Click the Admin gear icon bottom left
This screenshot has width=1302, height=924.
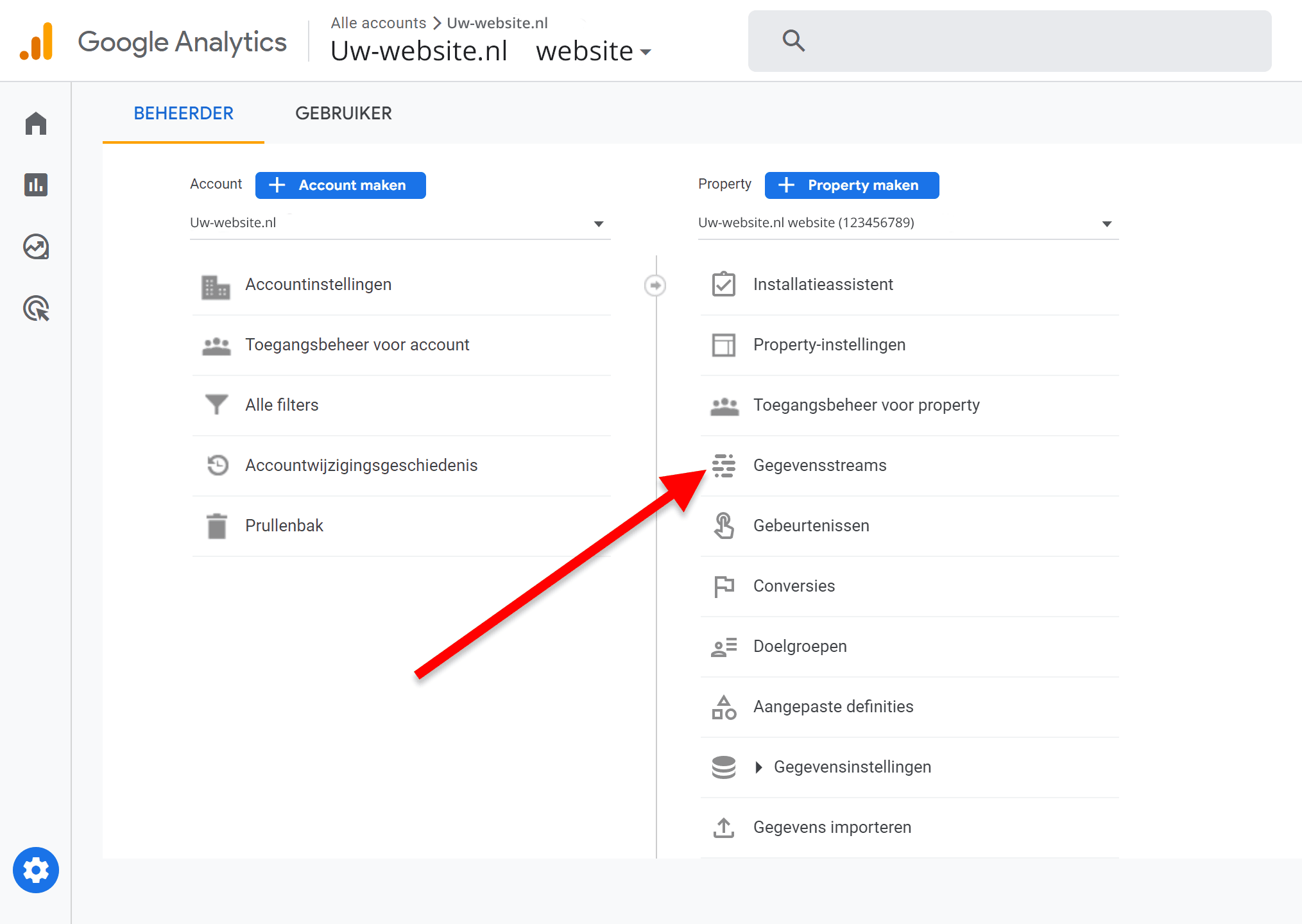point(35,870)
